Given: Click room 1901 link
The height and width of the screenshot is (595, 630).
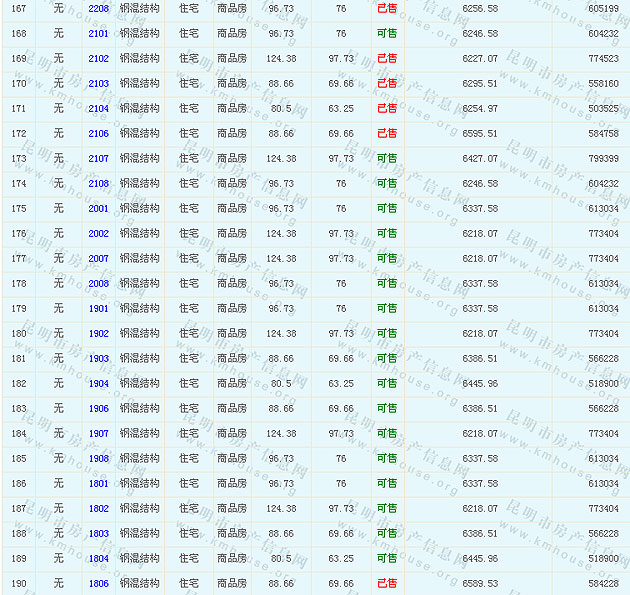Looking at the screenshot, I should pos(98,308).
